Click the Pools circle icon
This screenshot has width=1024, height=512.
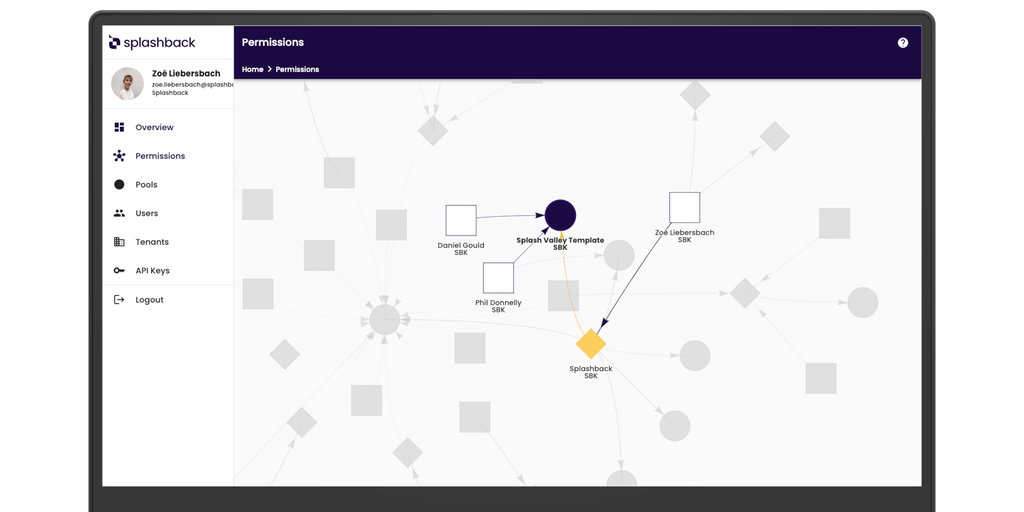coord(119,185)
